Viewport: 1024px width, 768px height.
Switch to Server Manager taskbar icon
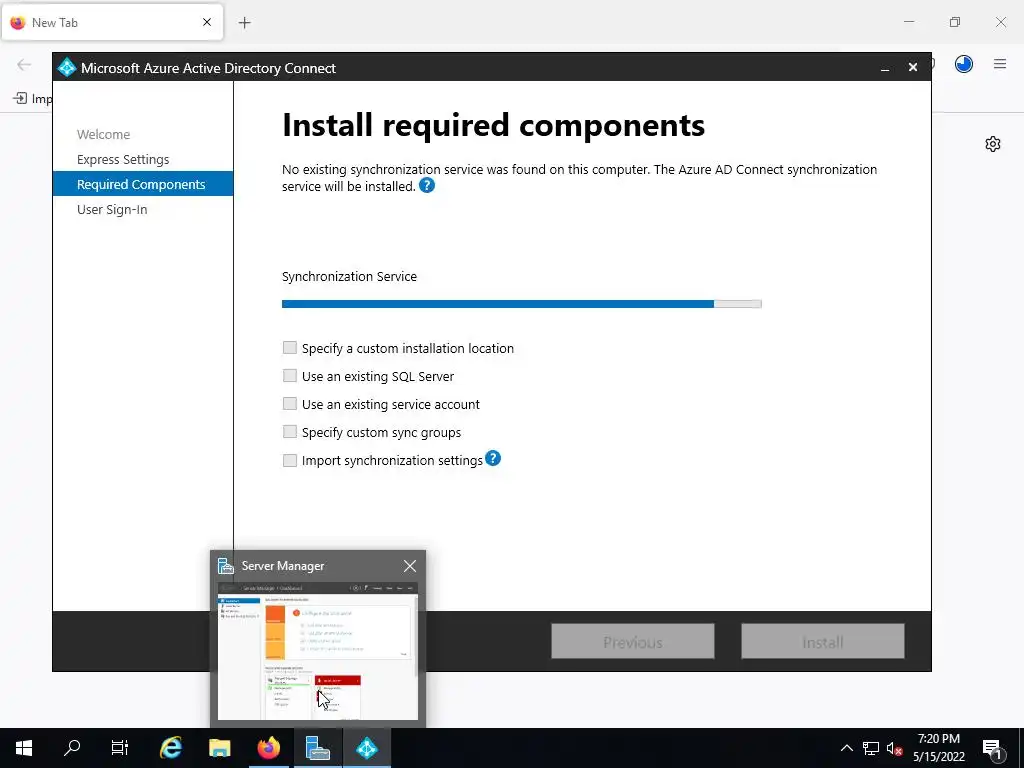(x=317, y=747)
